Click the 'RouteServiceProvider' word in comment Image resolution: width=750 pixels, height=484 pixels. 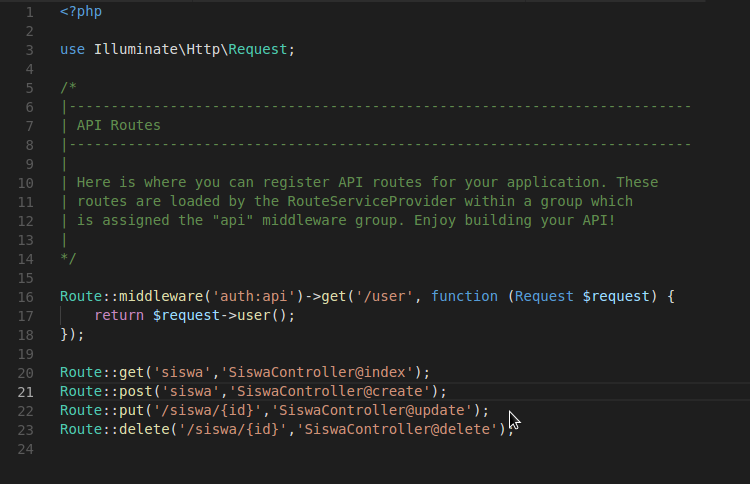coord(371,201)
